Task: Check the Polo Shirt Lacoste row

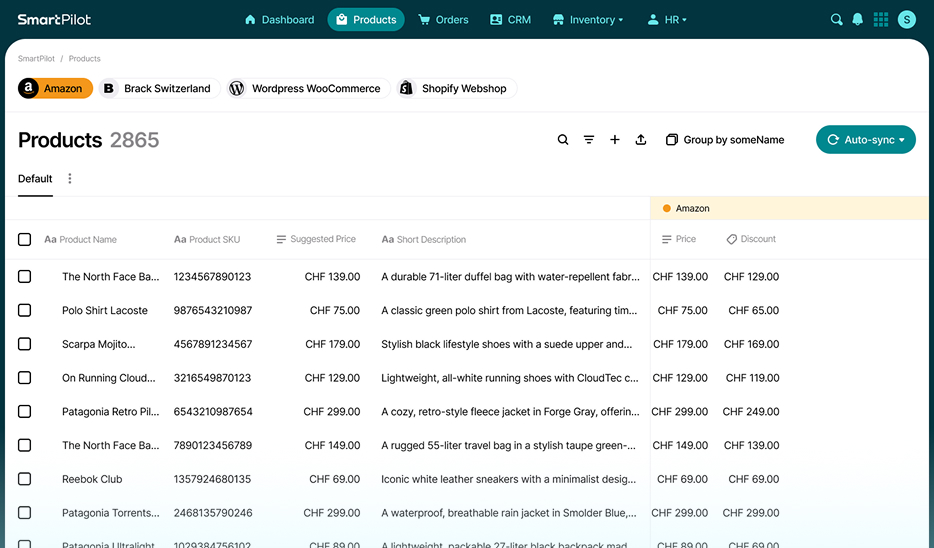Action: [24, 310]
